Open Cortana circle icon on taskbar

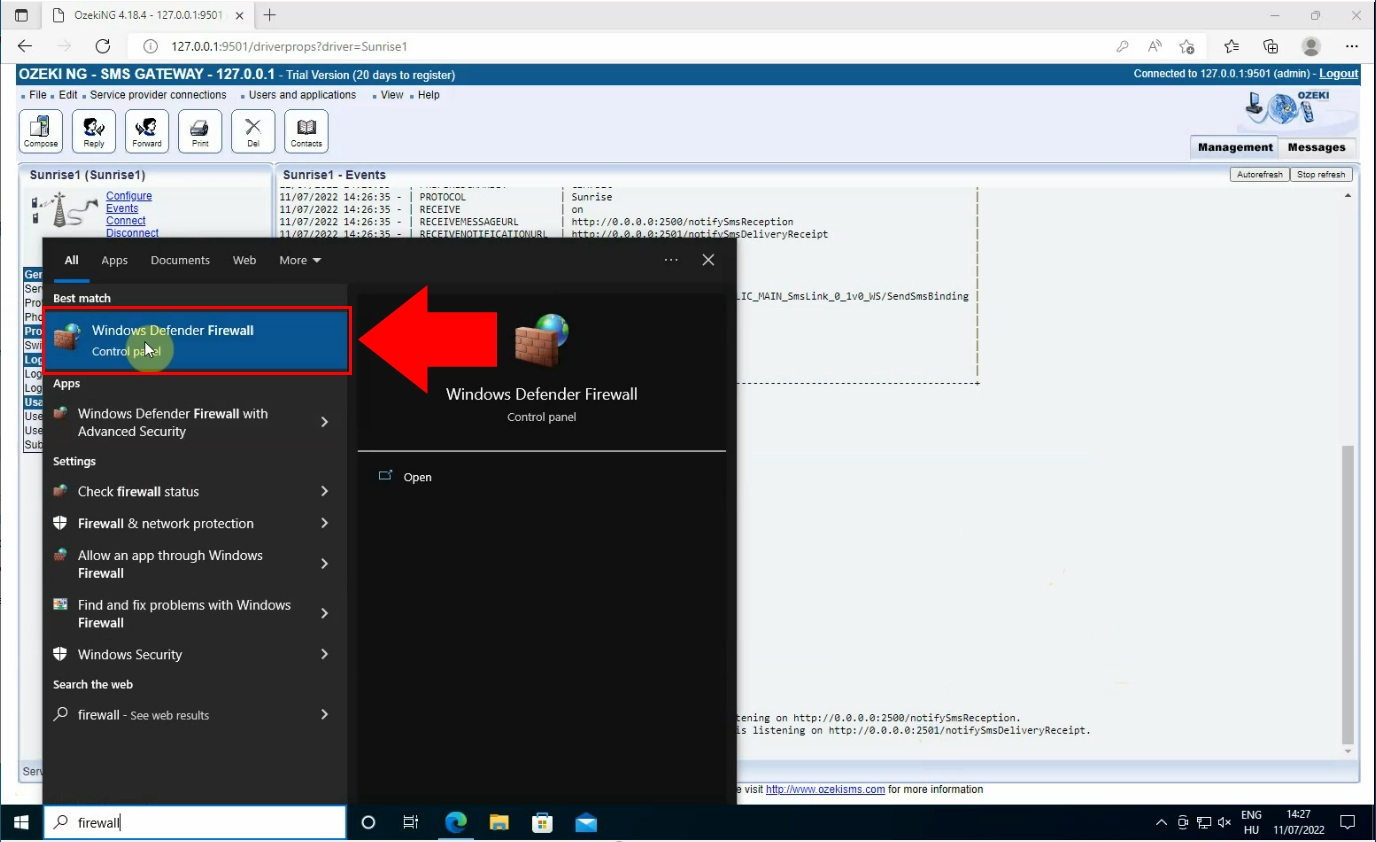click(x=368, y=822)
